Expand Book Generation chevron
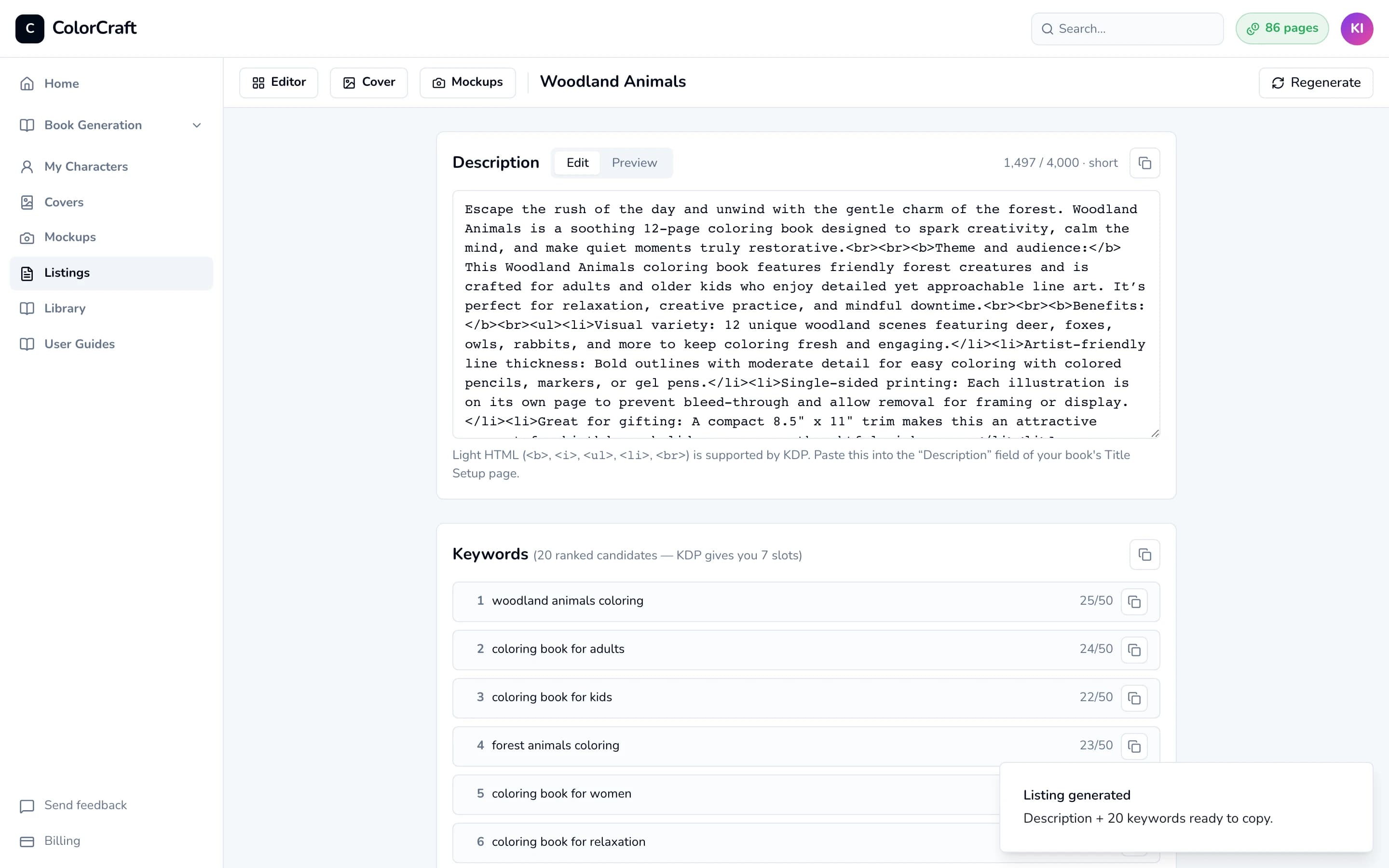 tap(197, 125)
